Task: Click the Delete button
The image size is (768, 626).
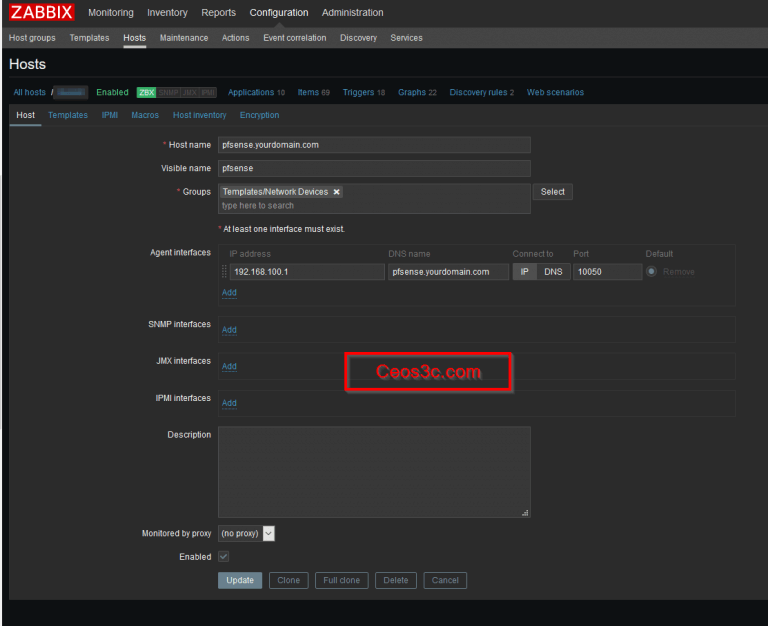Action: point(396,580)
